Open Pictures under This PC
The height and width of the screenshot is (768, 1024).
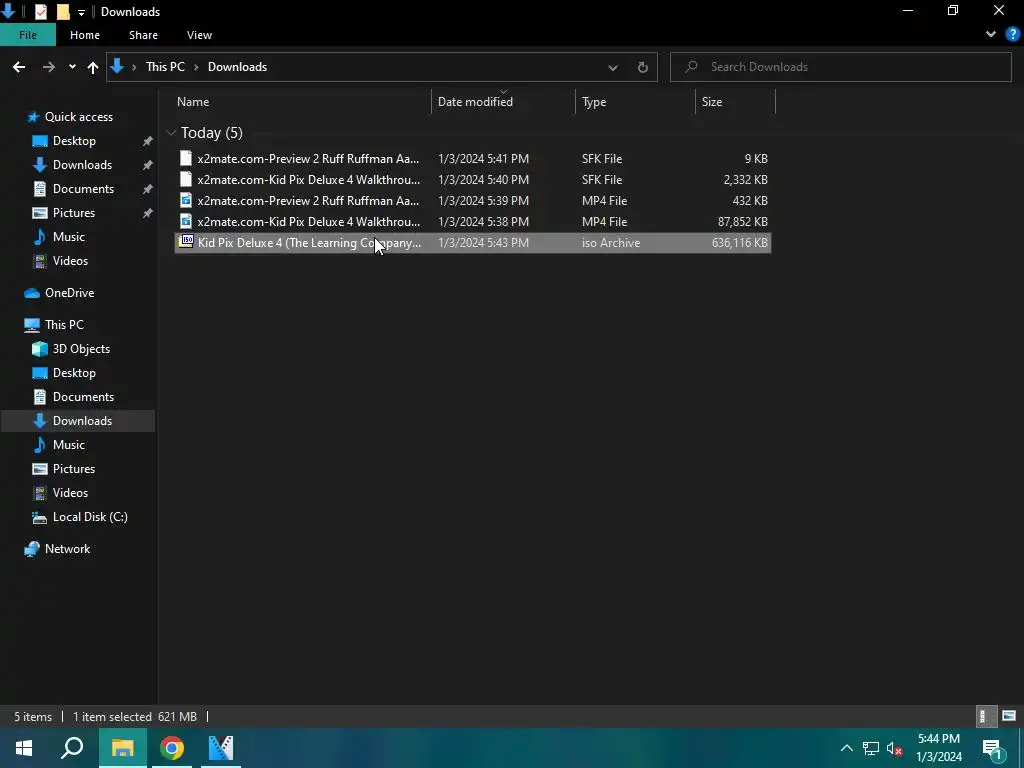(x=73, y=469)
